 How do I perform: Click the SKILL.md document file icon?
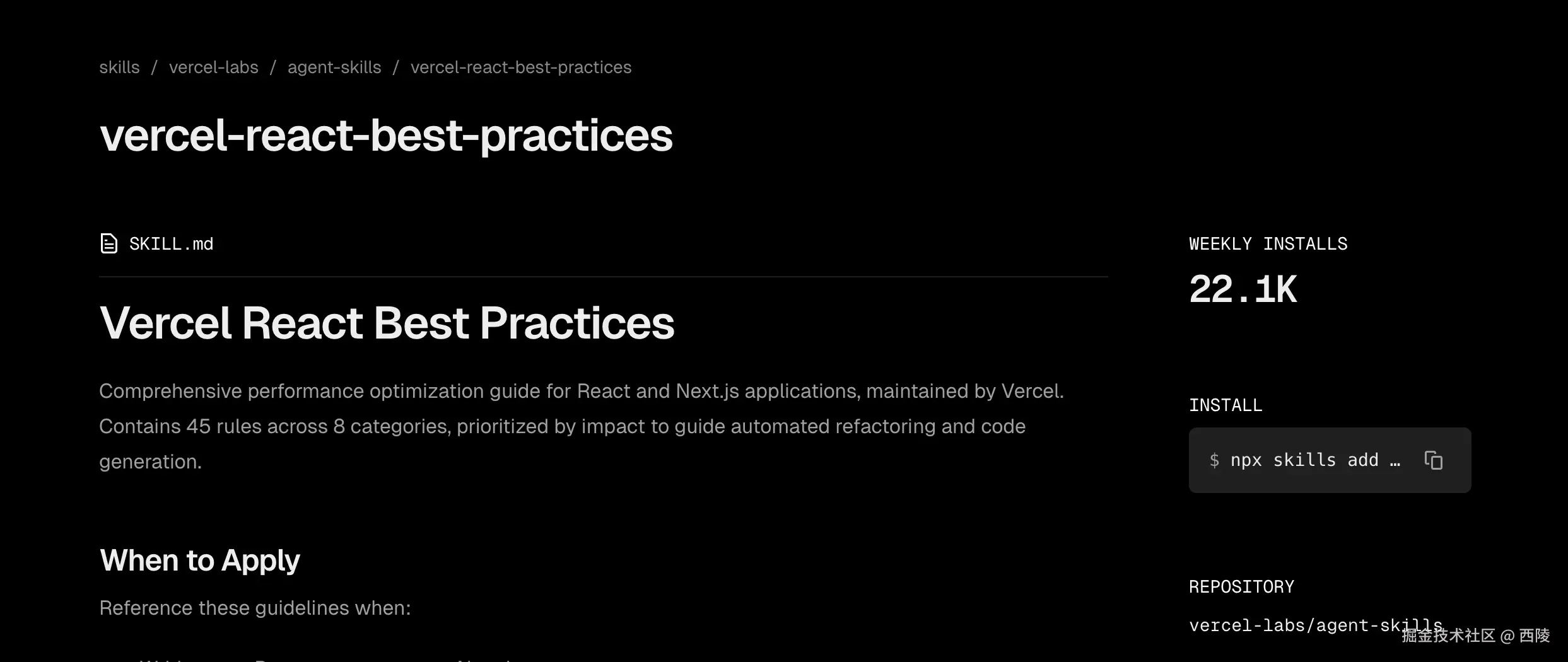[x=108, y=243]
